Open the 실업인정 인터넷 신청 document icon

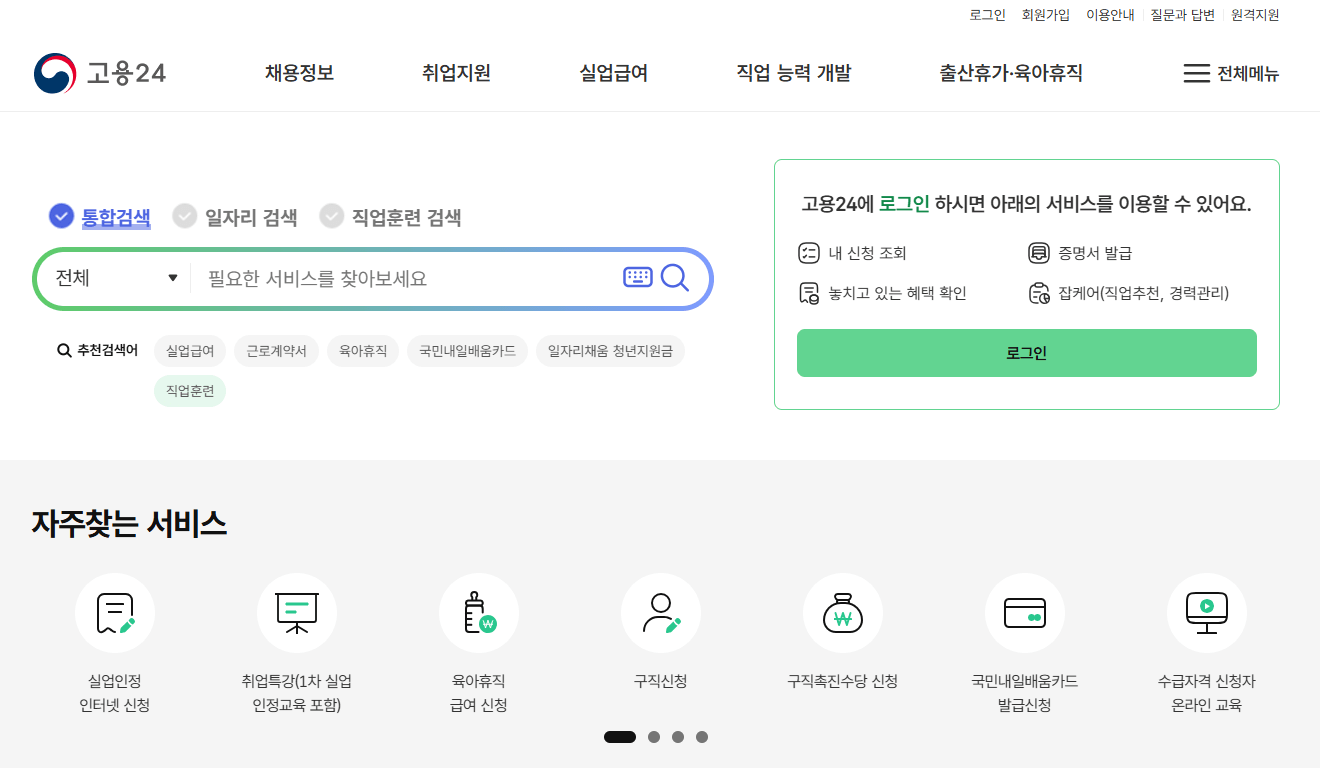coord(115,612)
